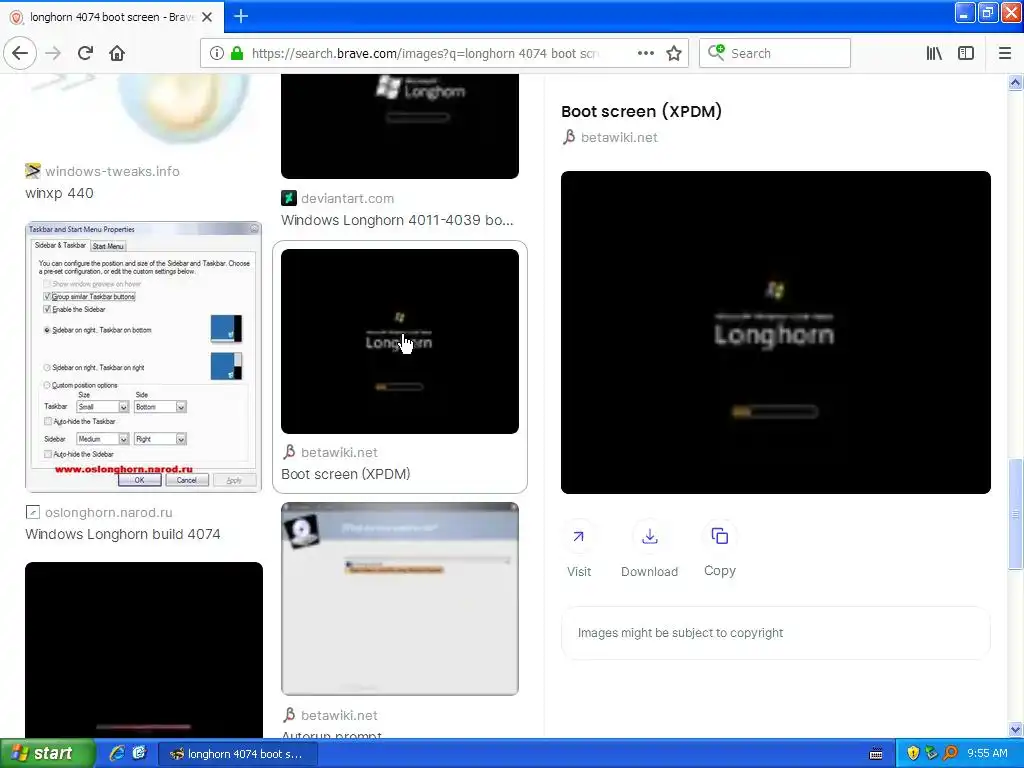Viewport: 1024px width, 768px height.
Task: Click betawiki.net link under Boot screen thumbnail
Action: pyautogui.click(x=339, y=452)
